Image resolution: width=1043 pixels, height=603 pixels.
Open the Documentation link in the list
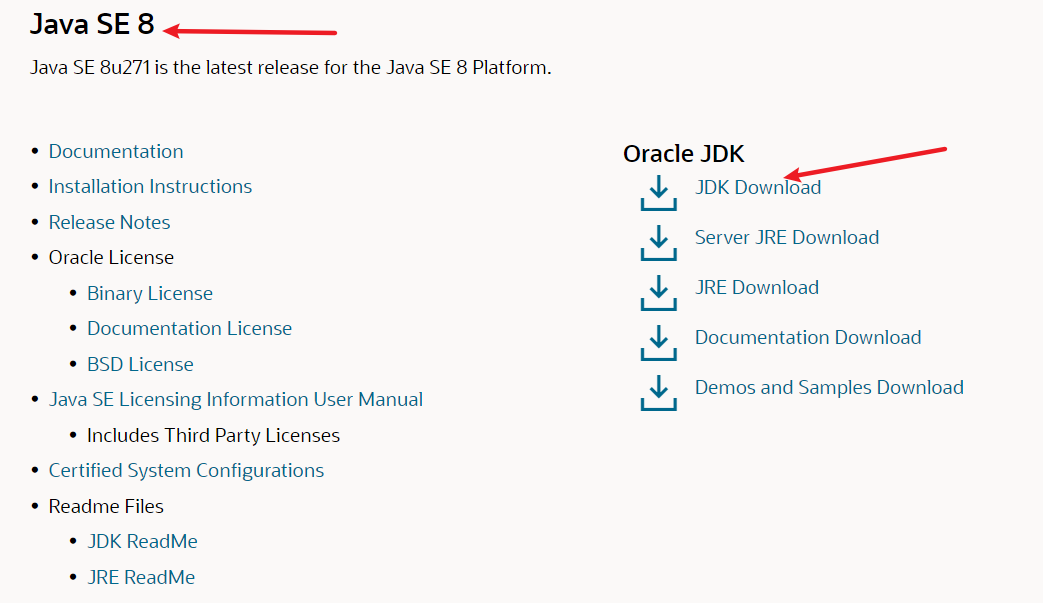click(116, 152)
